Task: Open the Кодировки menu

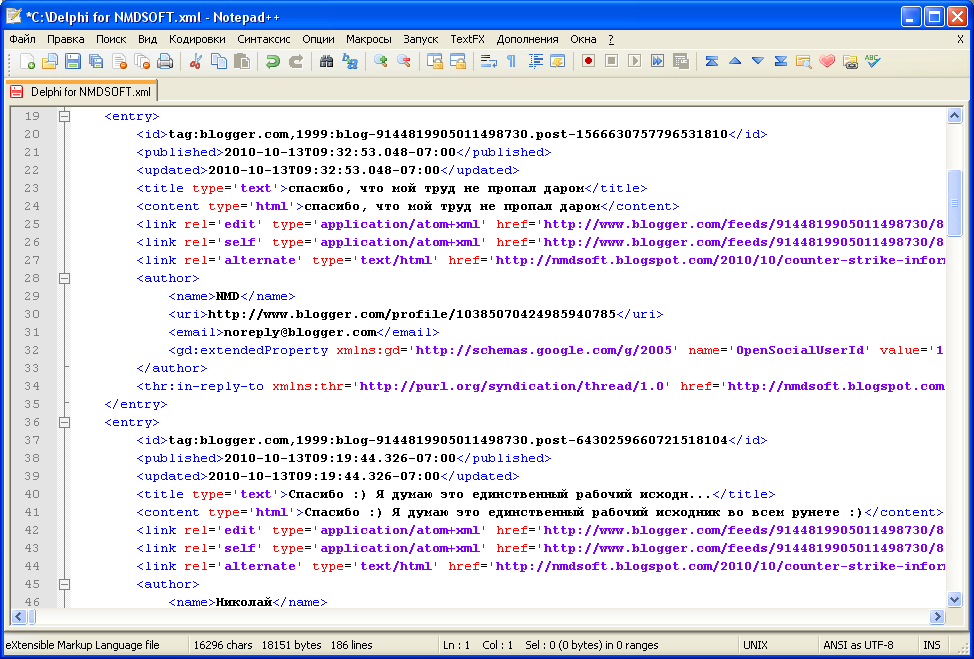Action: 197,39
